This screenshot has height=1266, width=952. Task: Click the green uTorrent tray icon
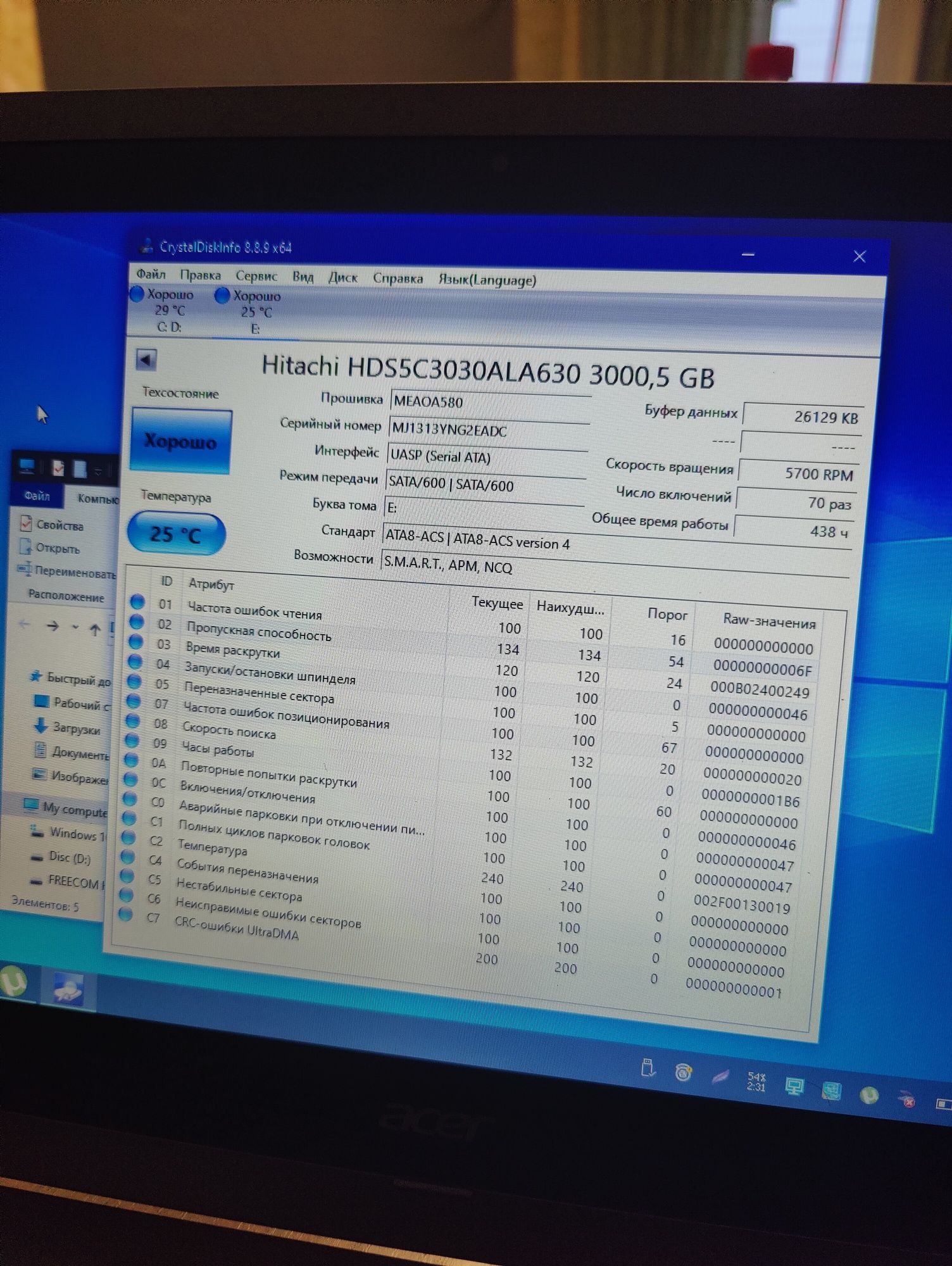click(x=870, y=1095)
